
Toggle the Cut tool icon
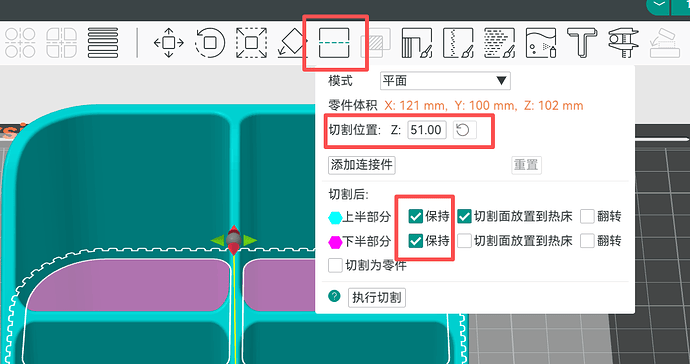click(x=334, y=43)
